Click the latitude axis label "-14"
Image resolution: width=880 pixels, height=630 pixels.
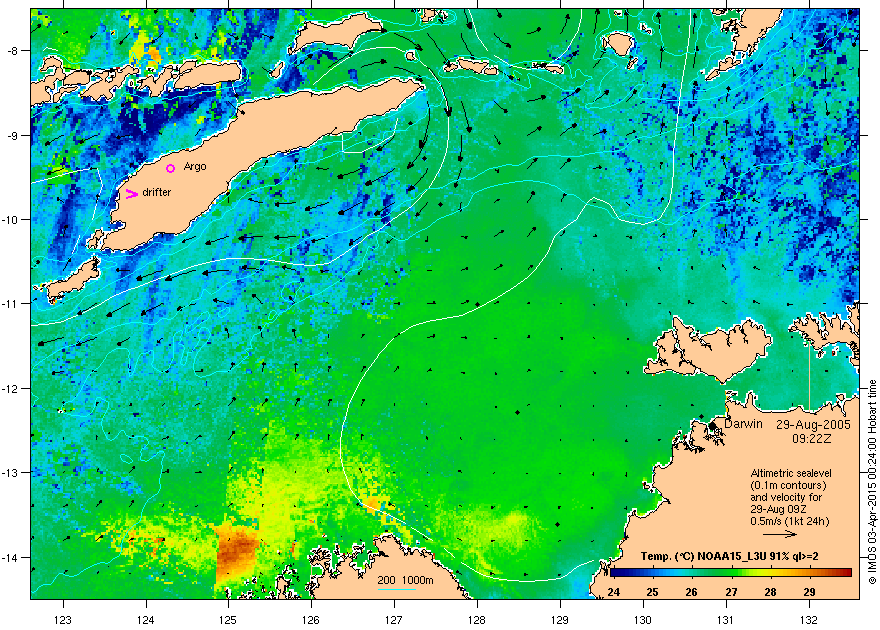pyautogui.click(x=10, y=557)
